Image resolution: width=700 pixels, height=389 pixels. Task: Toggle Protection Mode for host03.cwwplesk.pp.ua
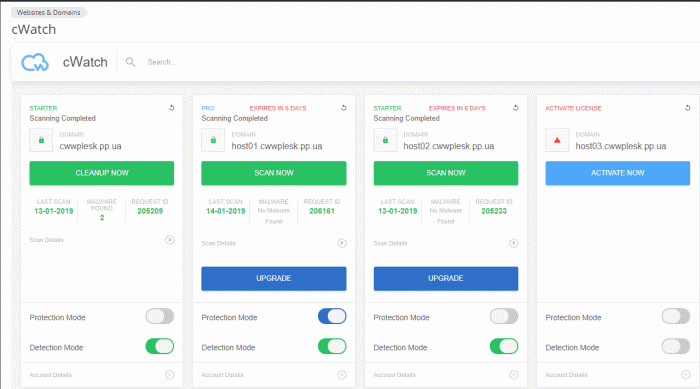pos(676,316)
